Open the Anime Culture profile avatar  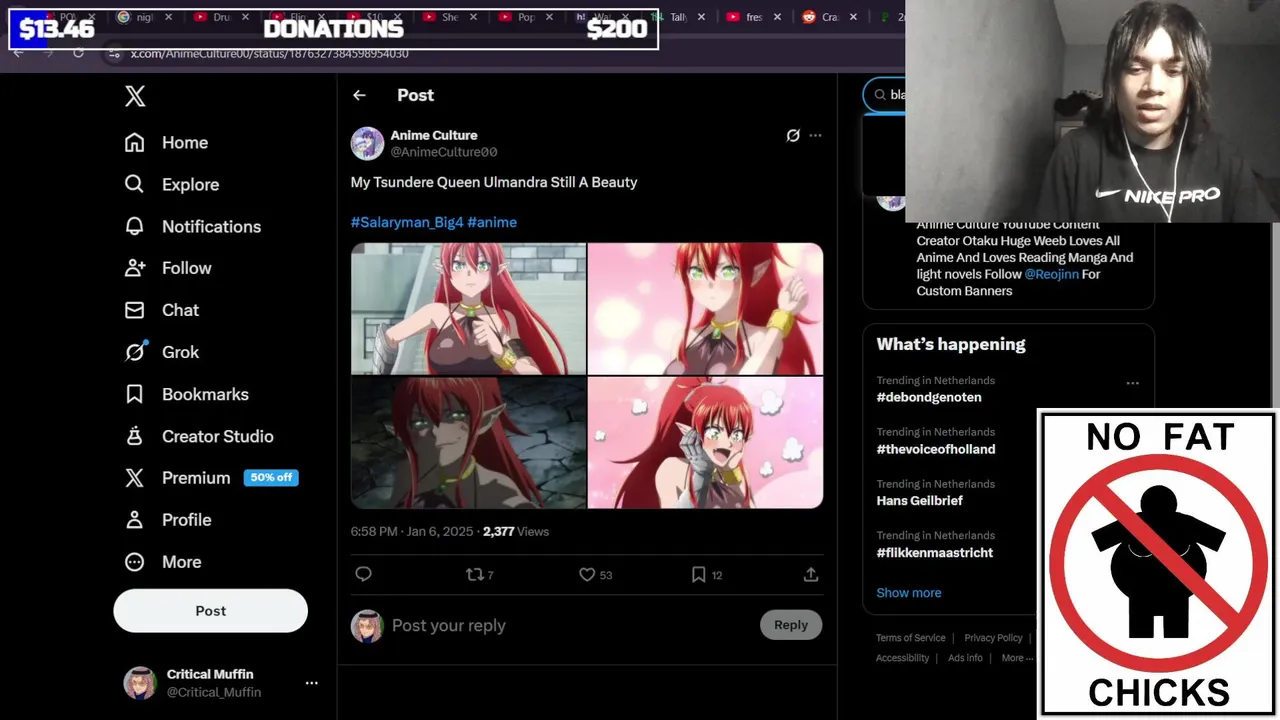tap(367, 143)
